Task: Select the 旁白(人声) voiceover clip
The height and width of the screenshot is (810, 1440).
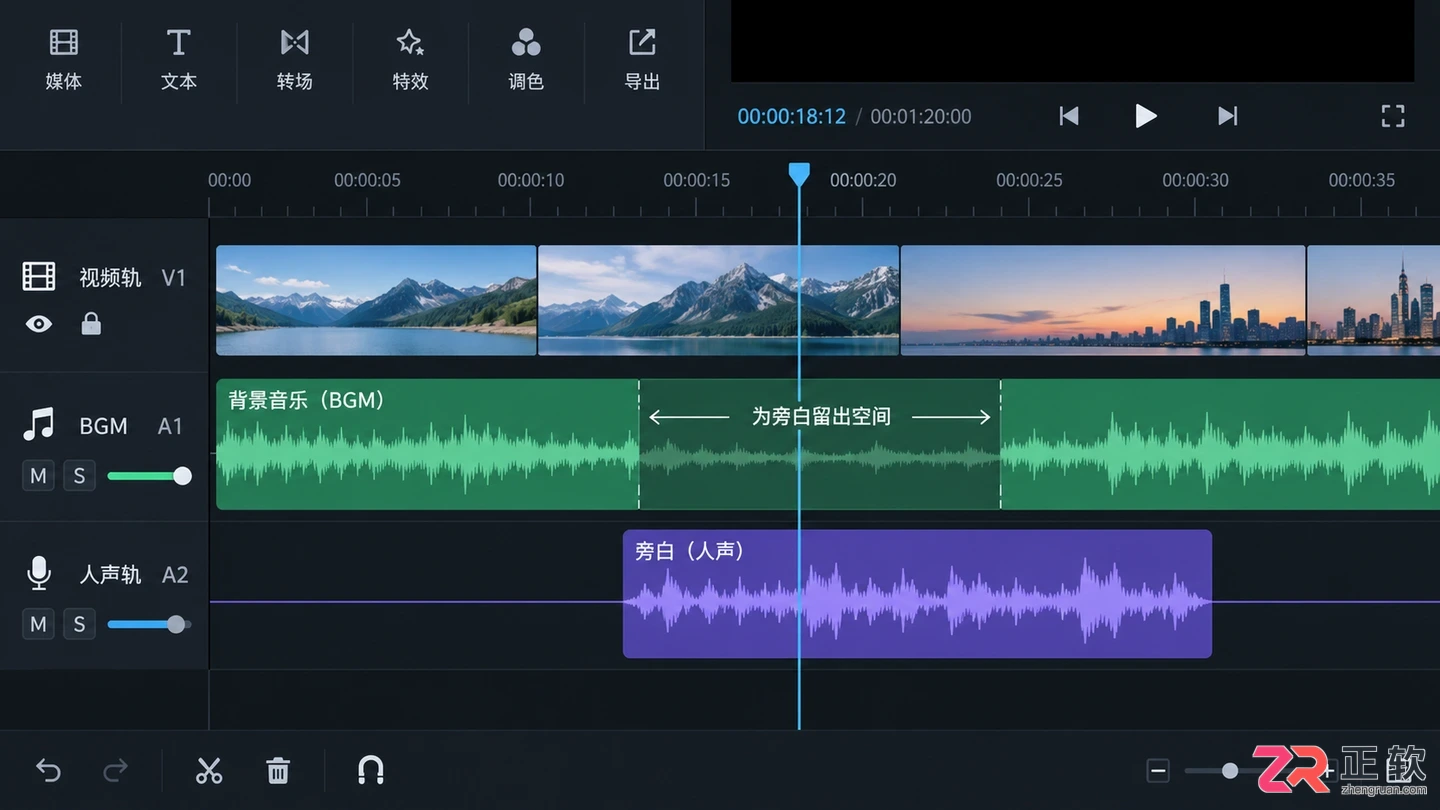Action: click(917, 594)
